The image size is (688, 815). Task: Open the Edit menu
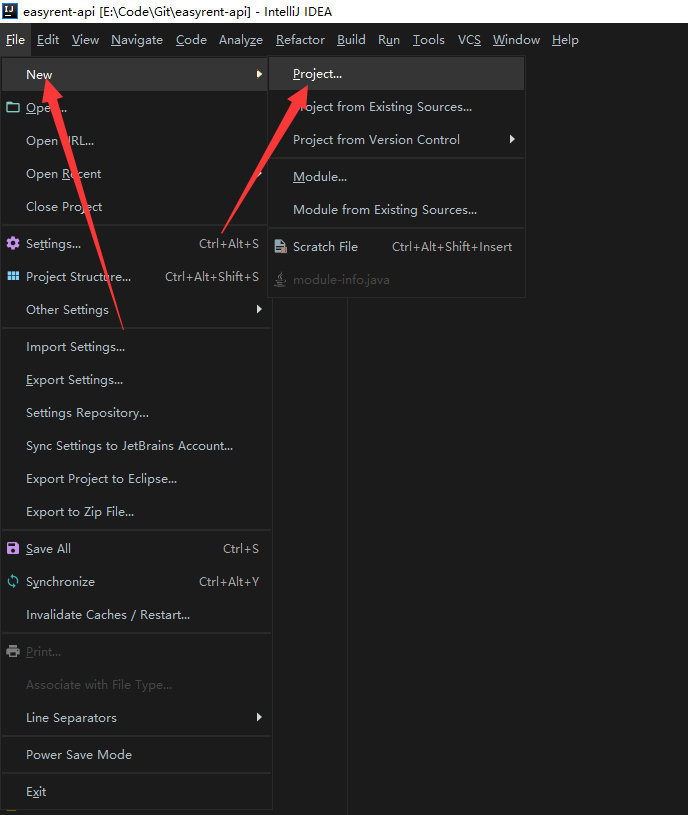[48, 40]
